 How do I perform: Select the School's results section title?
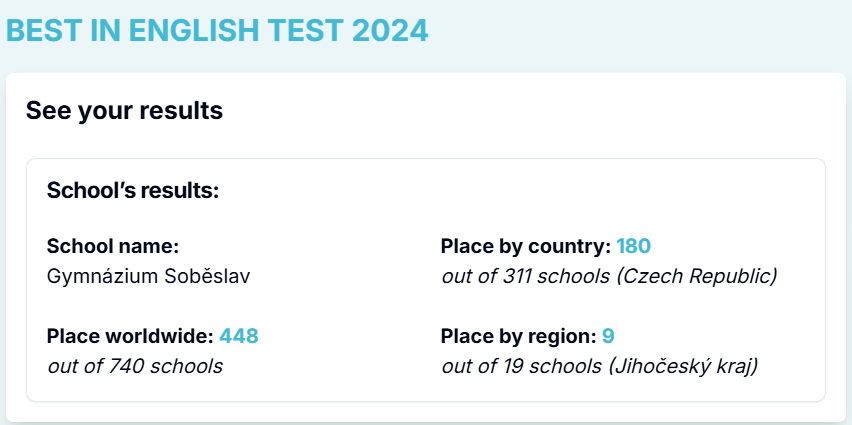pyautogui.click(x=133, y=190)
